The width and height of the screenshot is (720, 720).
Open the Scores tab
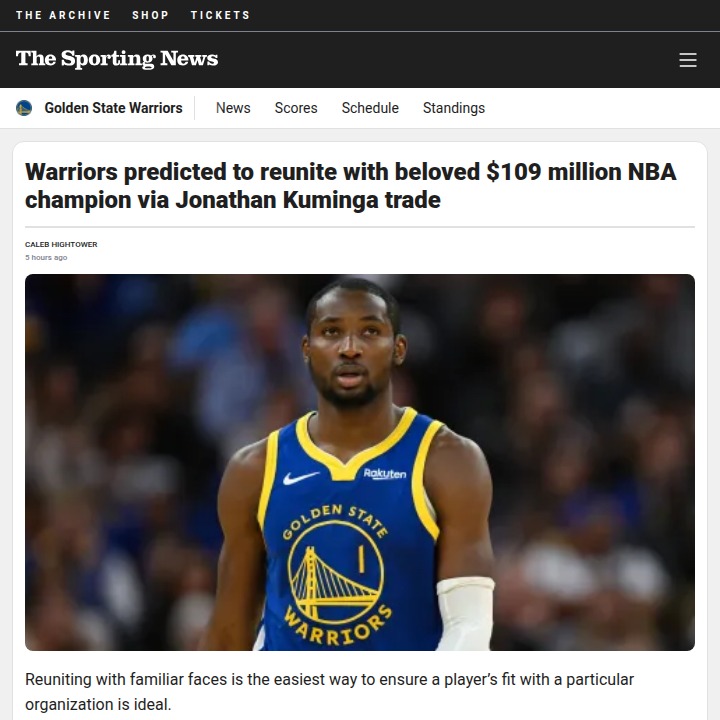[296, 108]
